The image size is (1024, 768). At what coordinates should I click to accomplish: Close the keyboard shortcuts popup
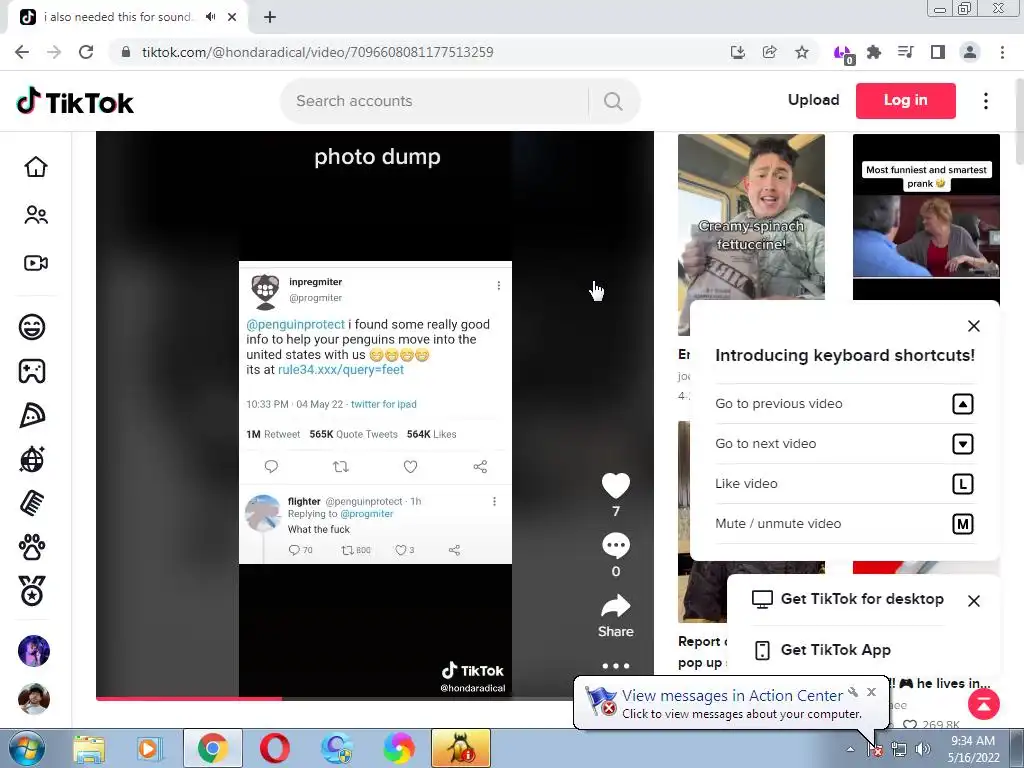(x=974, y=326)
